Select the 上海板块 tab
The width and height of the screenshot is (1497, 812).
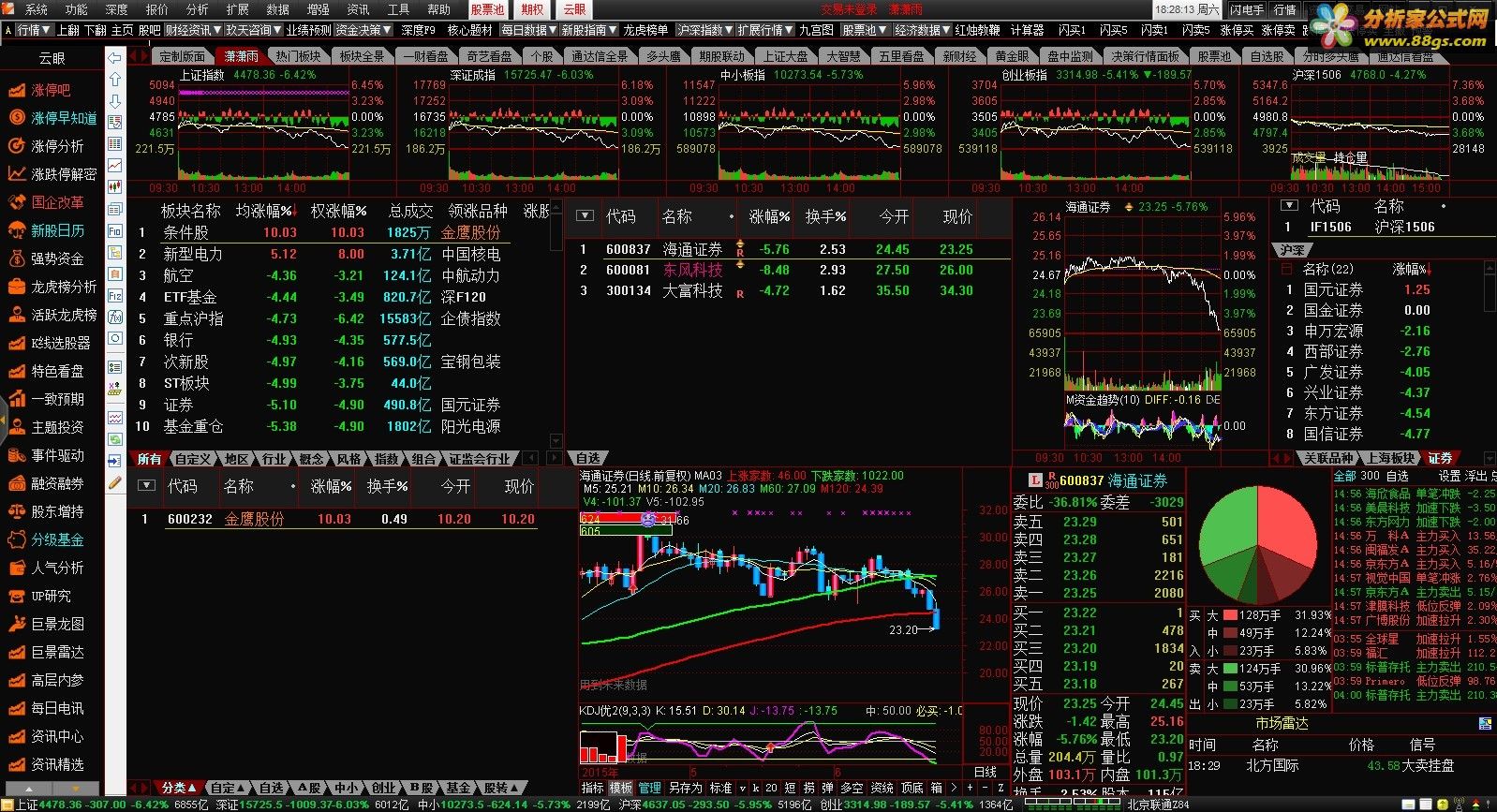(x=1390, y=458)
